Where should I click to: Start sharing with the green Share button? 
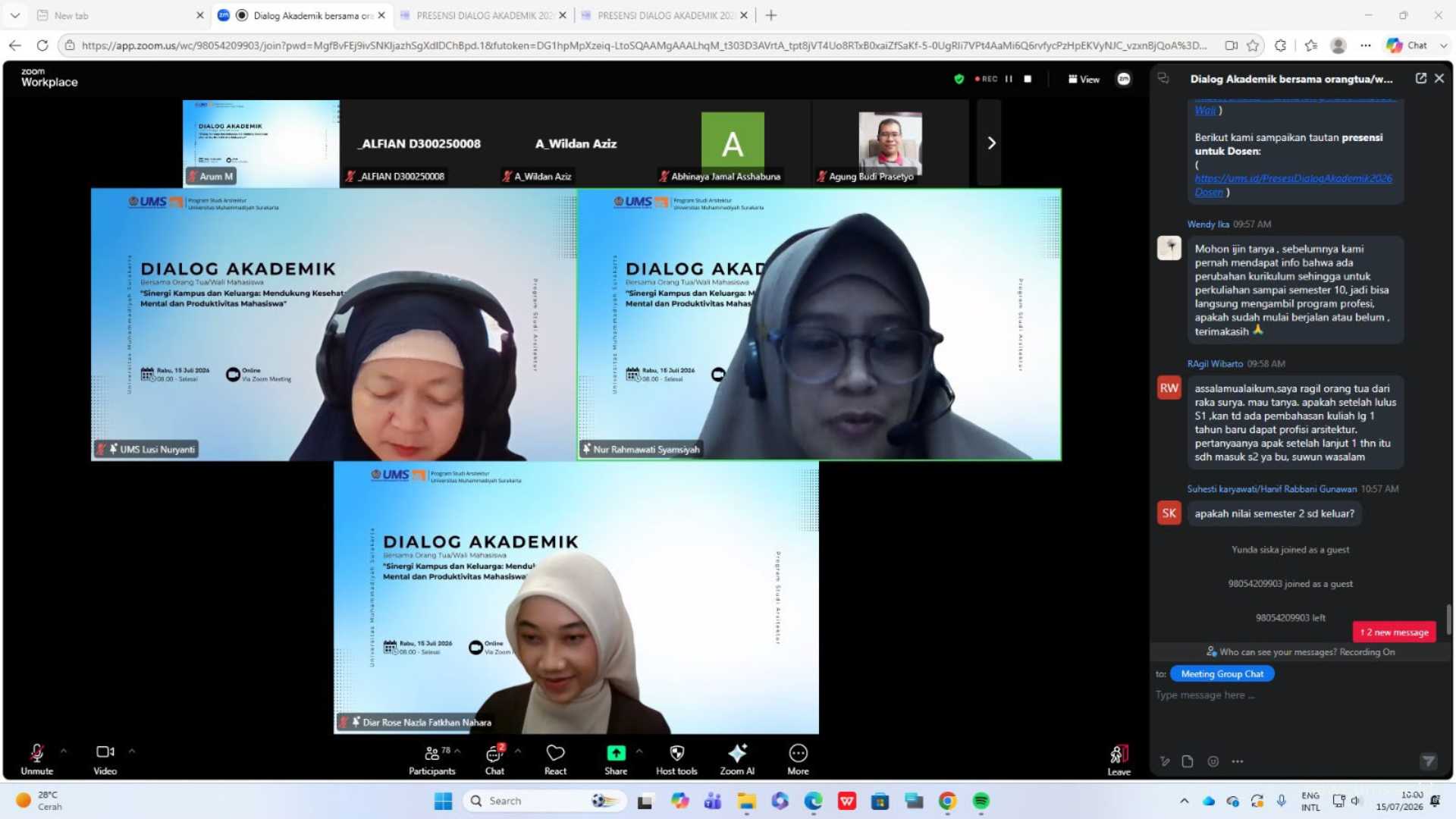(x=616, y=758)
